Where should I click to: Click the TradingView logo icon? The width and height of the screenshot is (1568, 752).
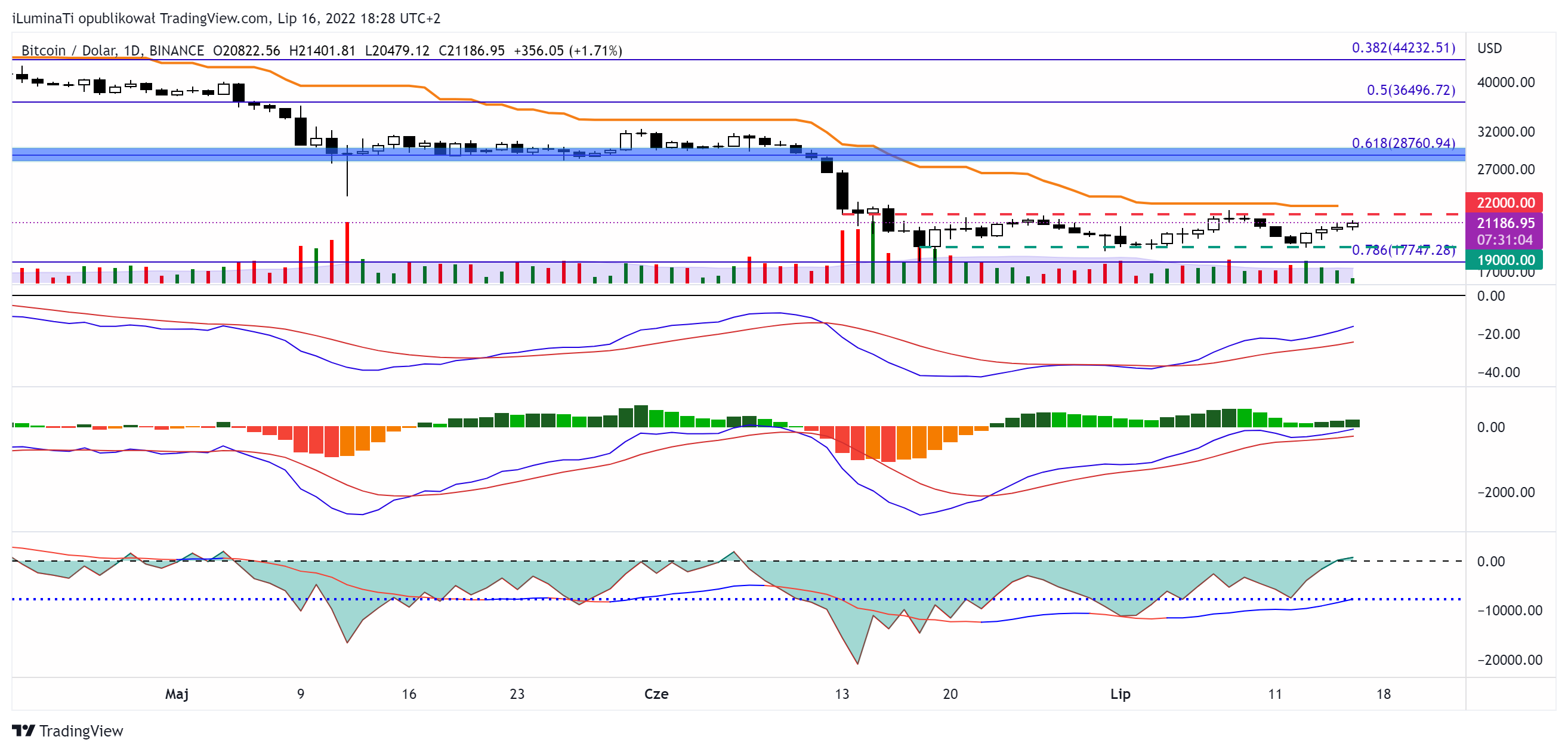[23, 730]
